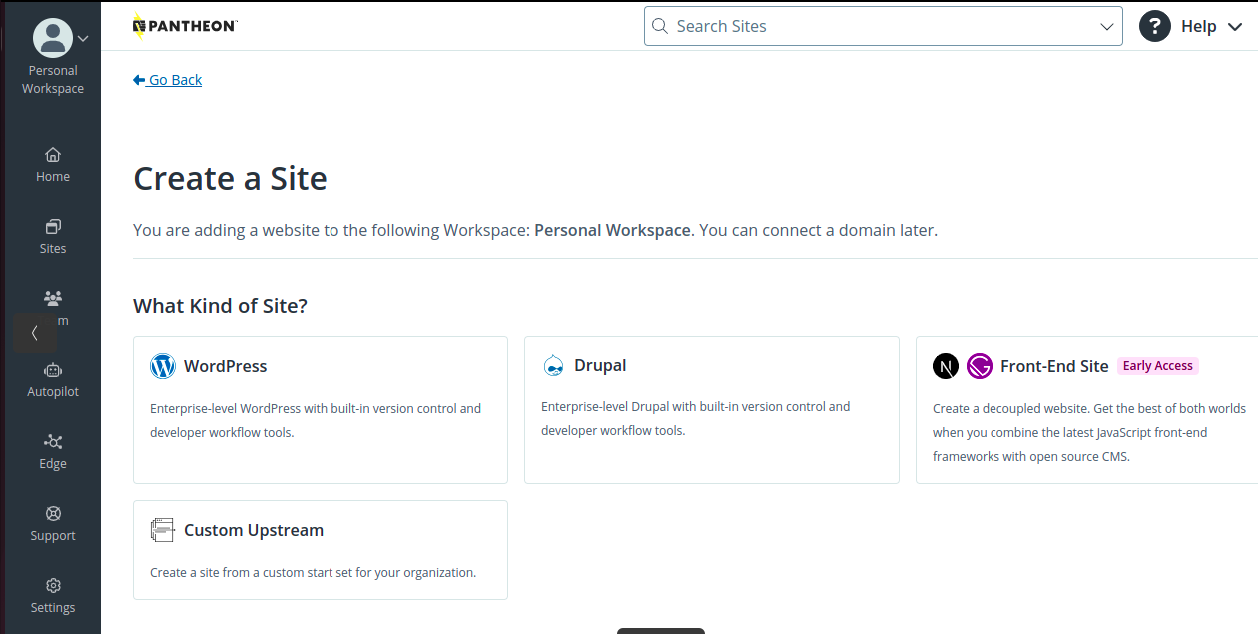Select the Team people icon

[x=53, y=298]
